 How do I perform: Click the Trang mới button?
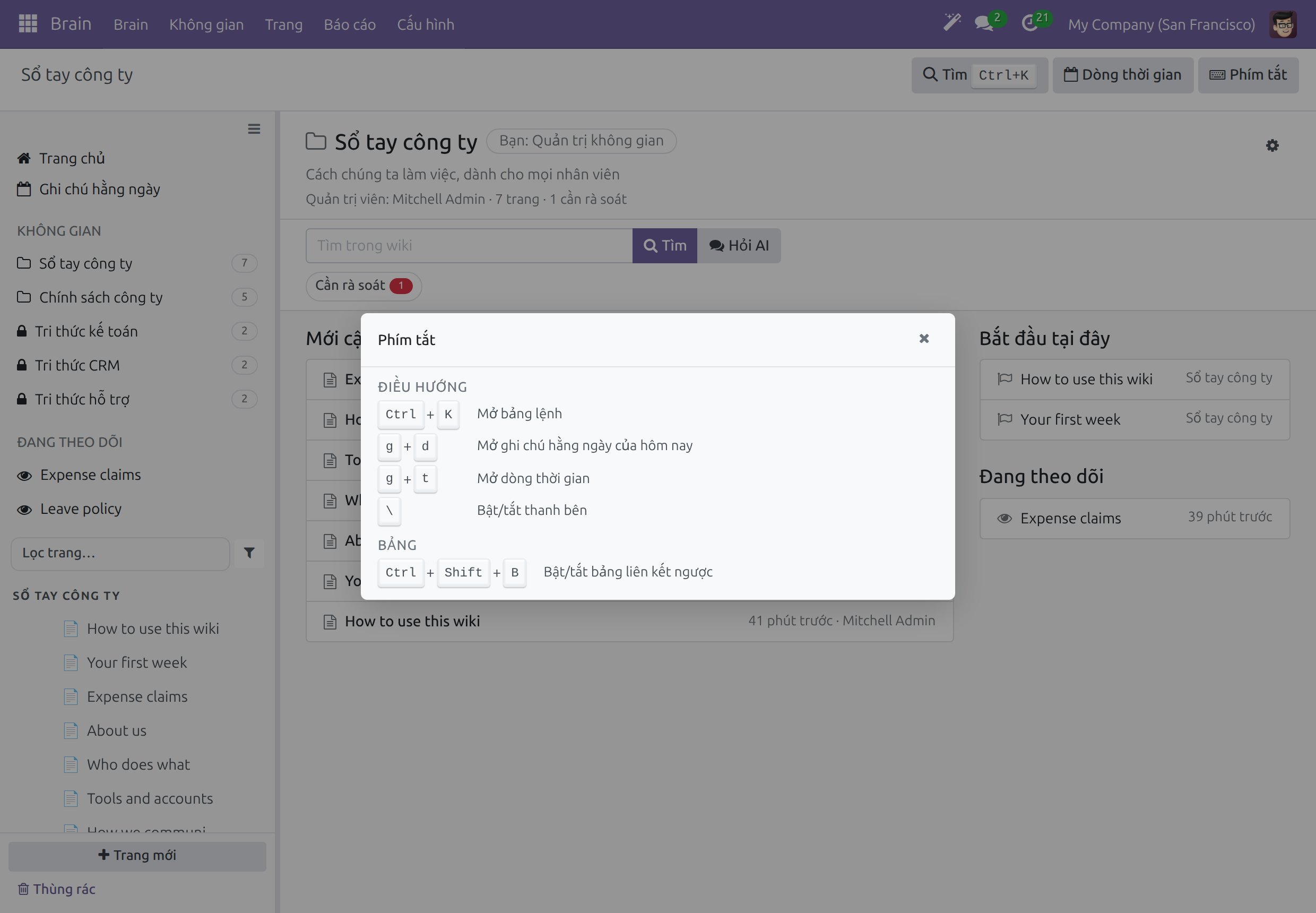coord(137,856)
